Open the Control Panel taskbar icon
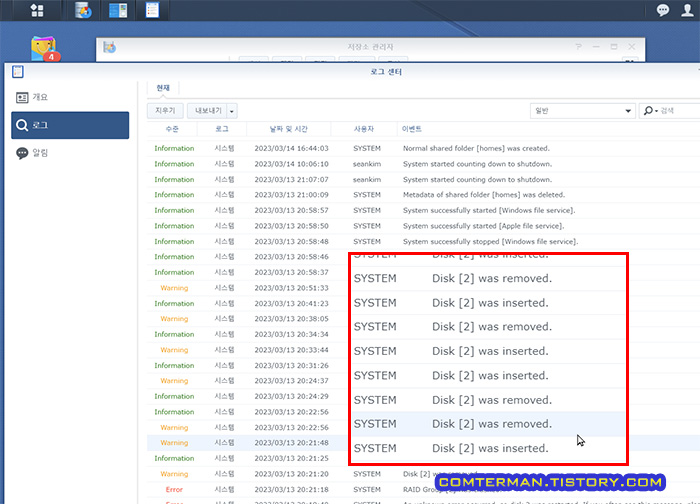 (118, 10)
